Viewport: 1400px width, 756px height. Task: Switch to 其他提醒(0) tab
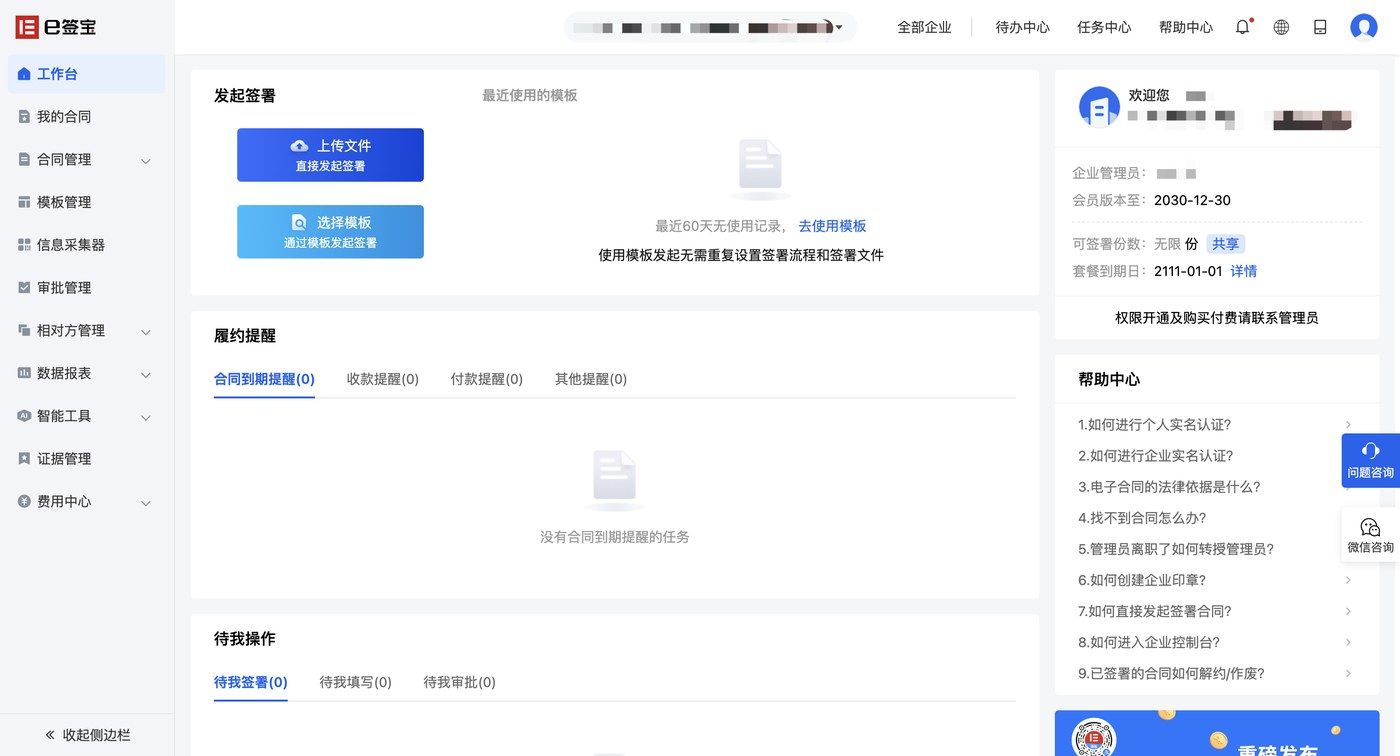(591, 379)
